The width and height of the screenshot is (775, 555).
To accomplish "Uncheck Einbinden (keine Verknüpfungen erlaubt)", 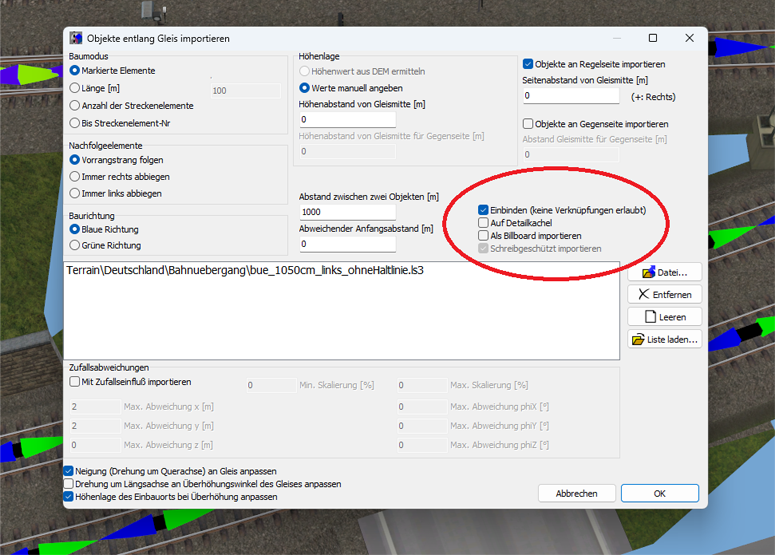I will pyautogui.click(x=484, y=211).
